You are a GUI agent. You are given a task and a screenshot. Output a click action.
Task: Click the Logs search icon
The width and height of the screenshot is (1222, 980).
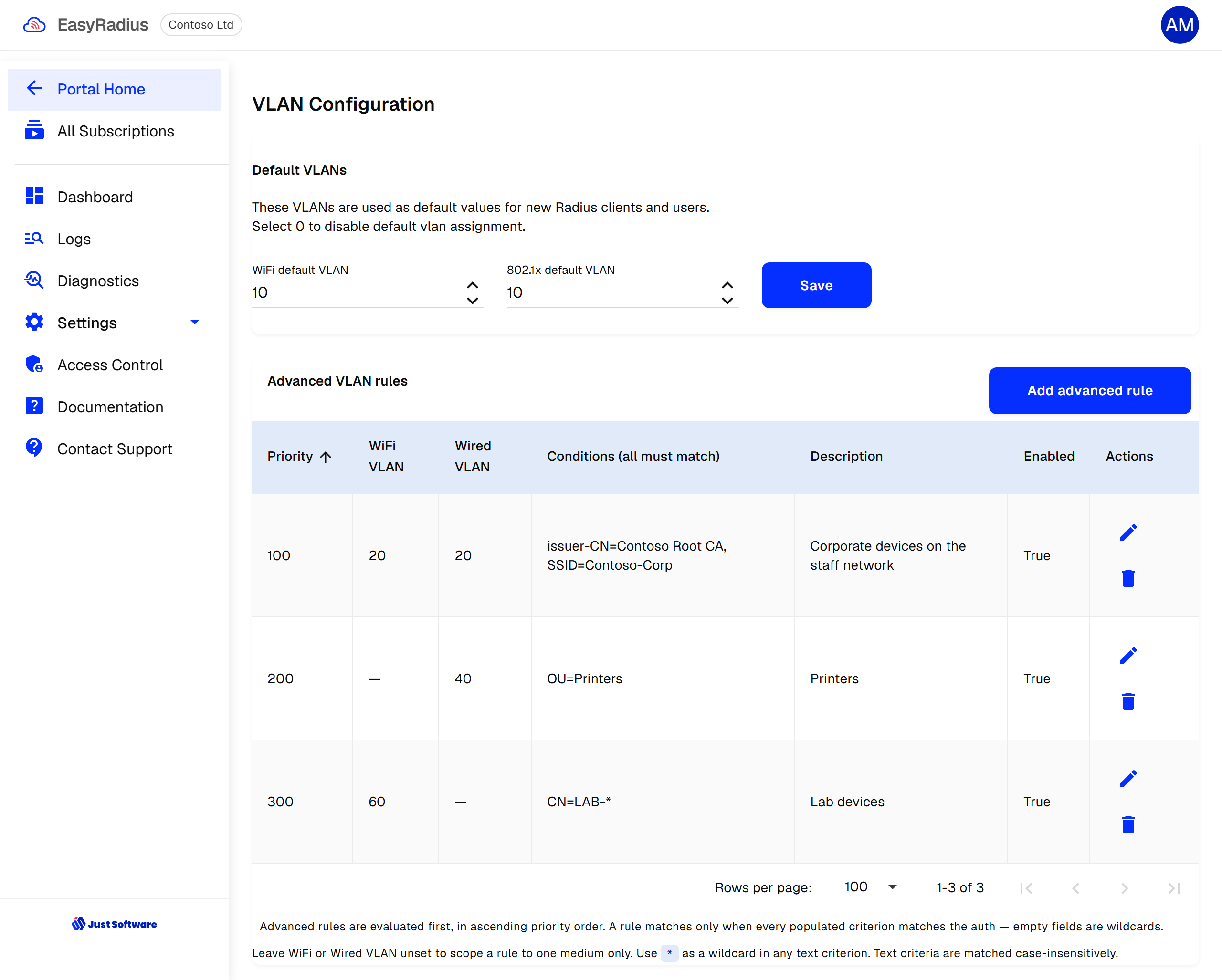point(34,239)
